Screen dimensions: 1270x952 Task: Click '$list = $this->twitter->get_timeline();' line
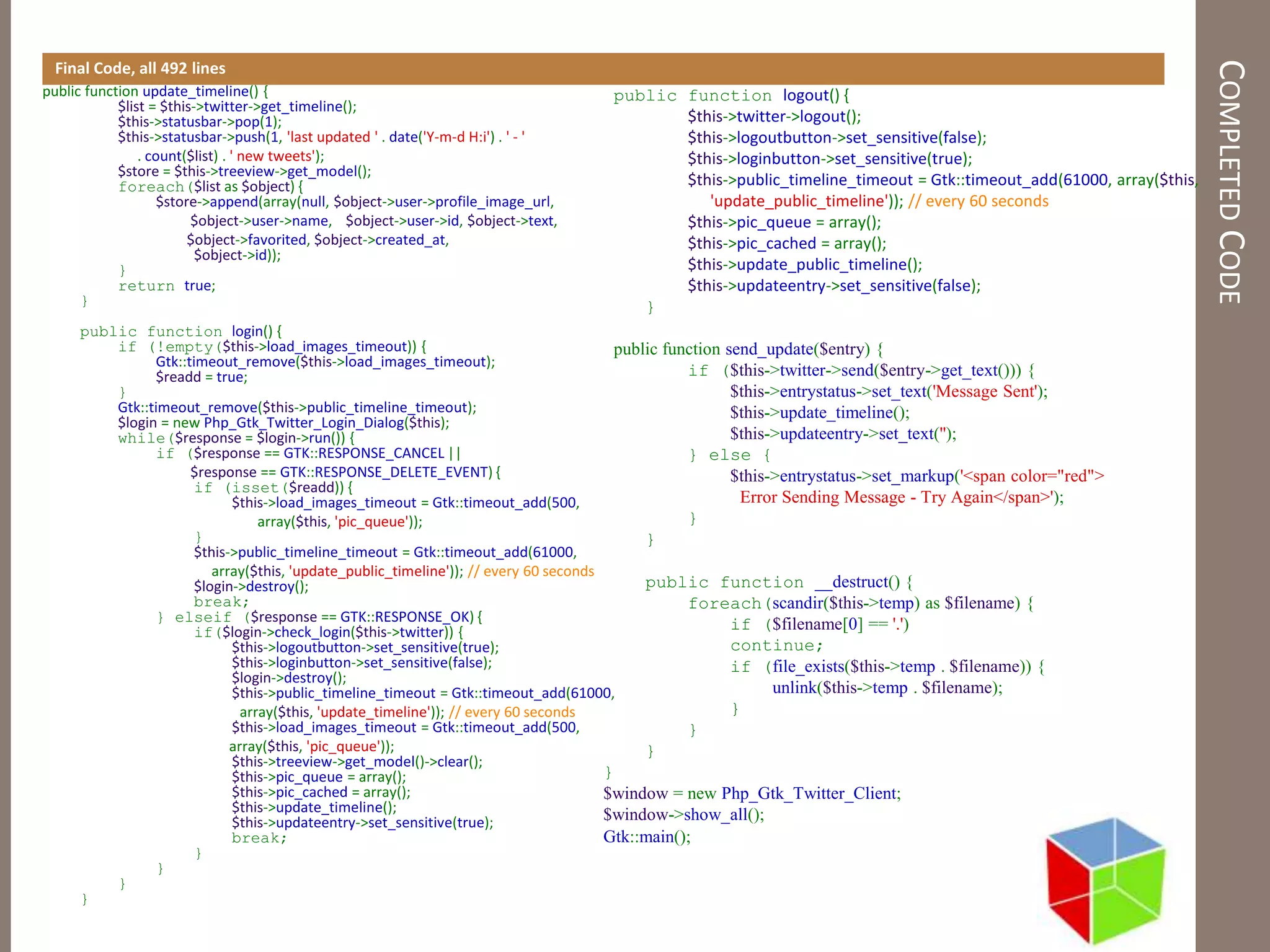238,107
